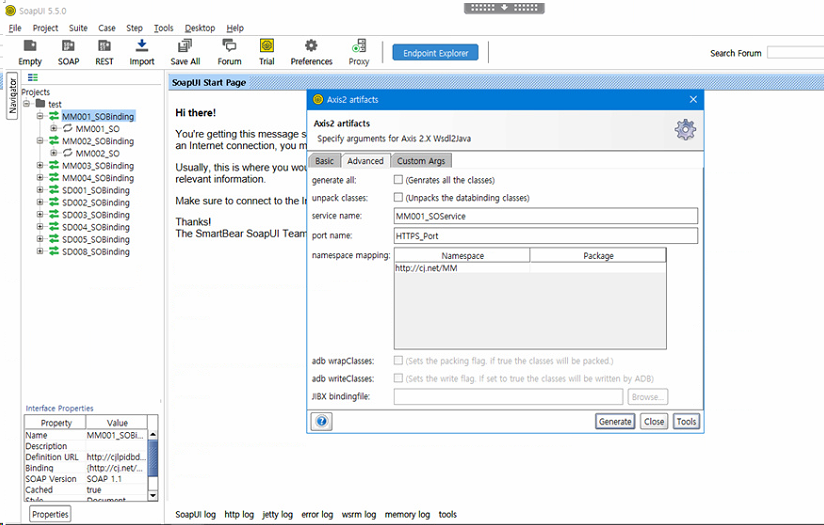Enable the generate all checkbox

pos(398,180)
